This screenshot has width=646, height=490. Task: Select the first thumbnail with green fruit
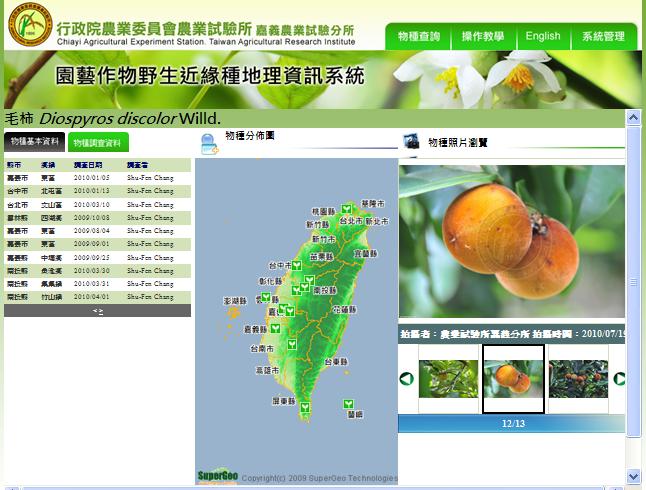[x=448, y=379]
